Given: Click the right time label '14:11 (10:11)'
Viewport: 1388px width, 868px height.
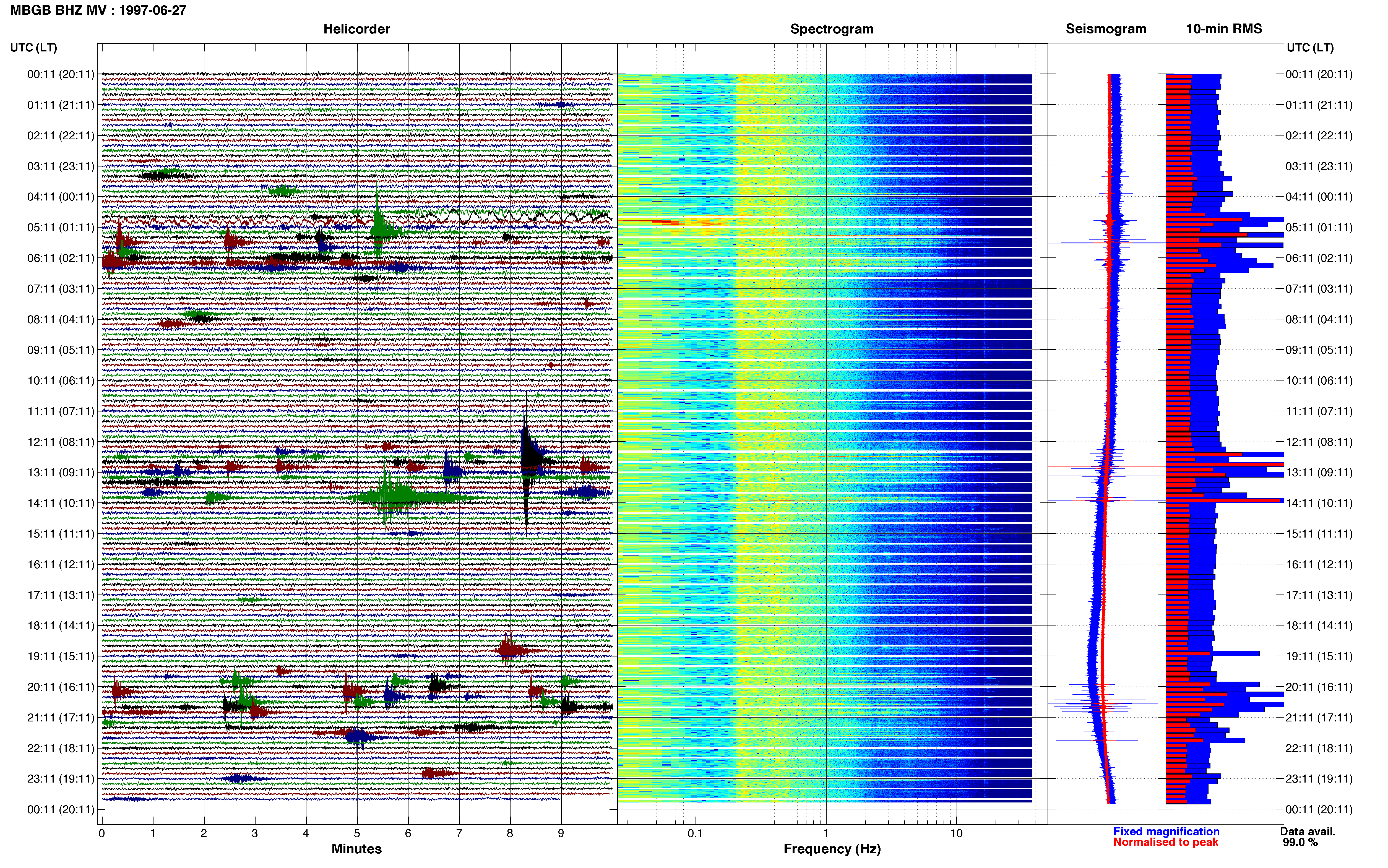Looking at the screenshot, I should pos(1319,503).
